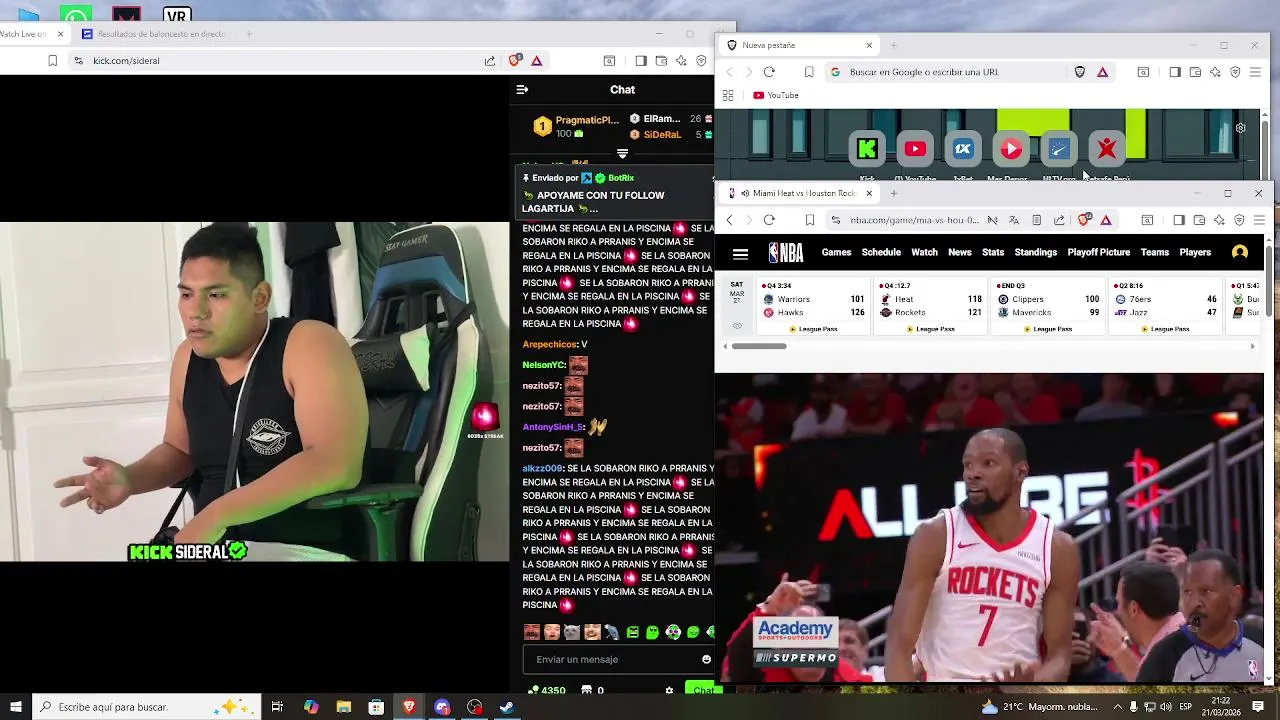Open the Kick shortcut tile on new tab

pyautogui.click(x=867, y=149)
